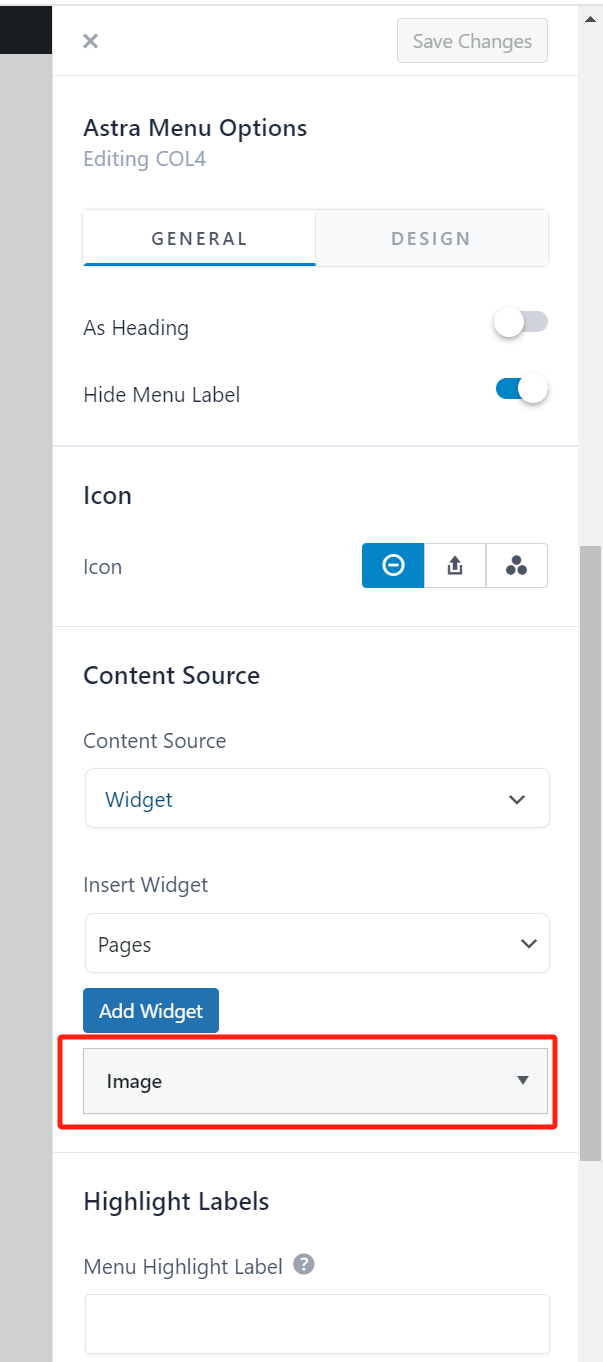Select the GENERAL tab
The height and width of the screenshot is (1362, 603).
click(x=199, y=238)
